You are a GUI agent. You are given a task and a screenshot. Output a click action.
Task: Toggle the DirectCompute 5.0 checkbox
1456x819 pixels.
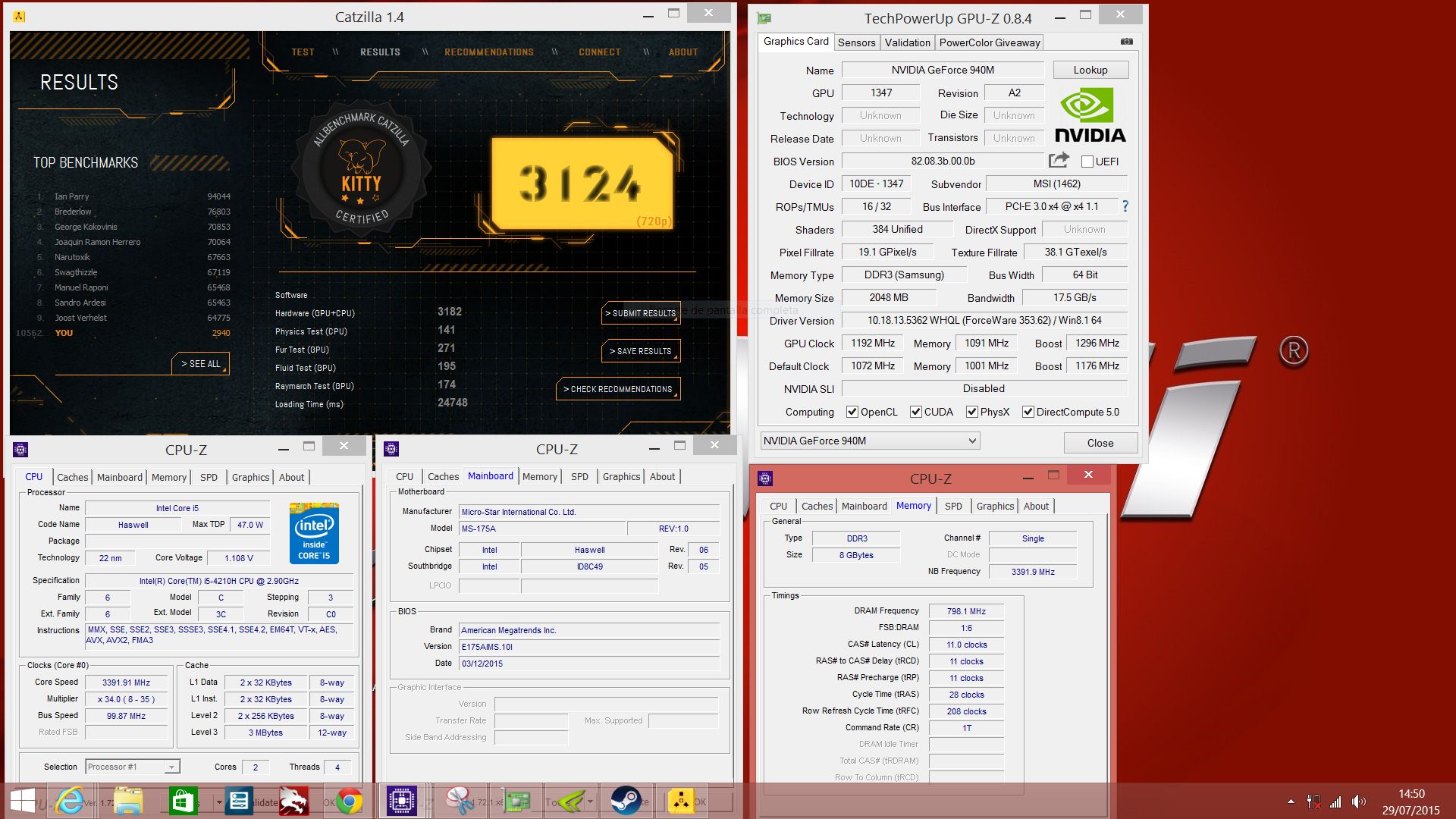coord(1028,412)
